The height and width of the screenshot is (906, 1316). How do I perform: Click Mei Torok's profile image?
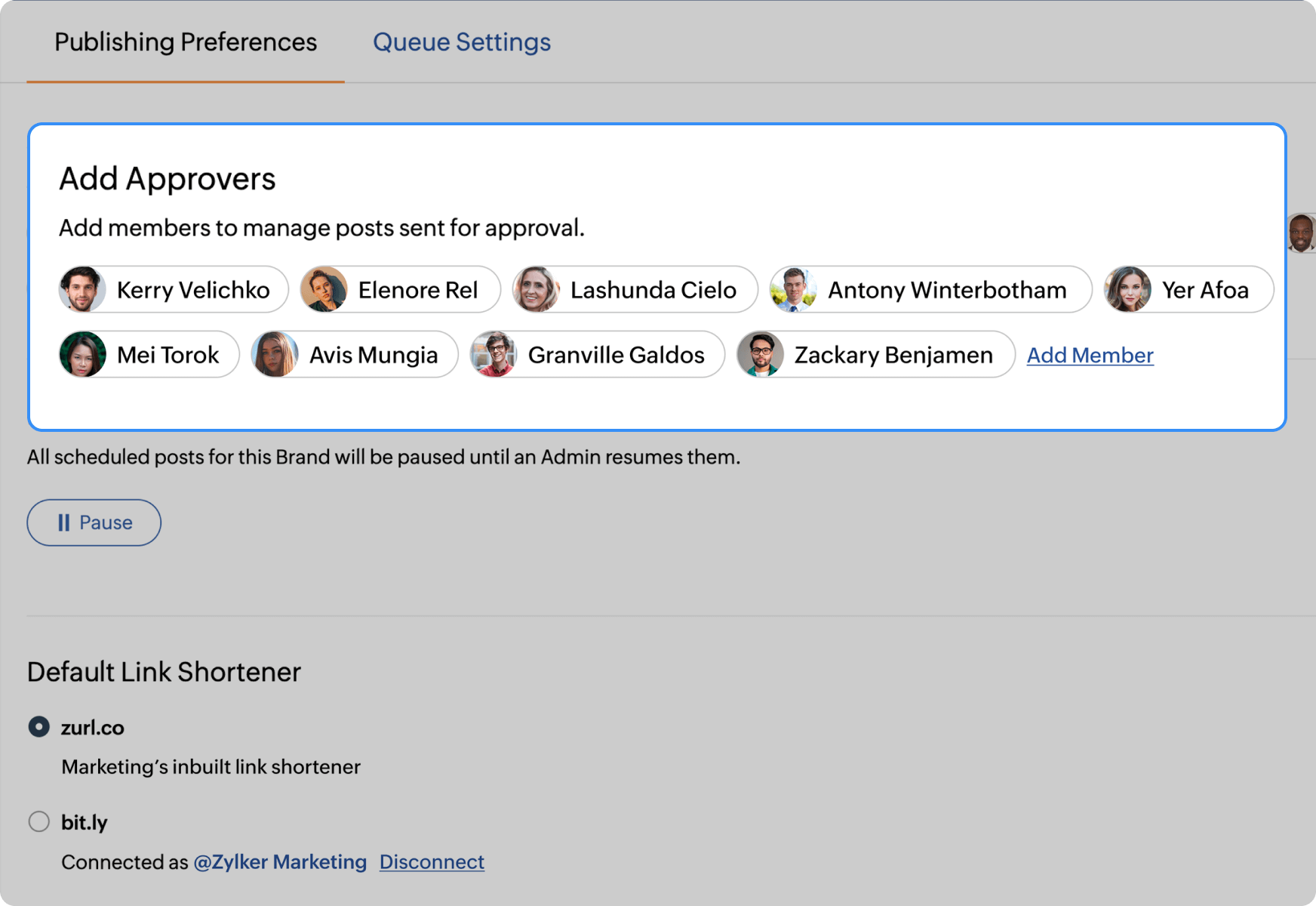pyautogui.click(x=83, y=354)
